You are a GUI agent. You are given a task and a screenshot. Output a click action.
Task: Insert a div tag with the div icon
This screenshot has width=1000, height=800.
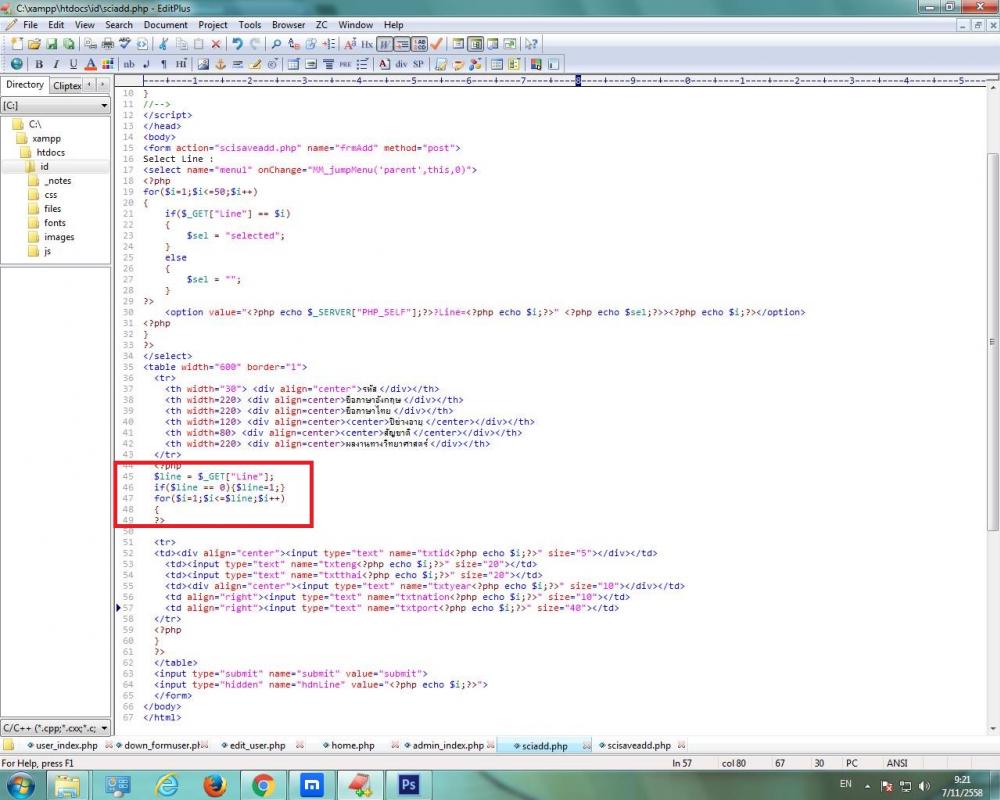pyautogui.click(x=401, y=64)
